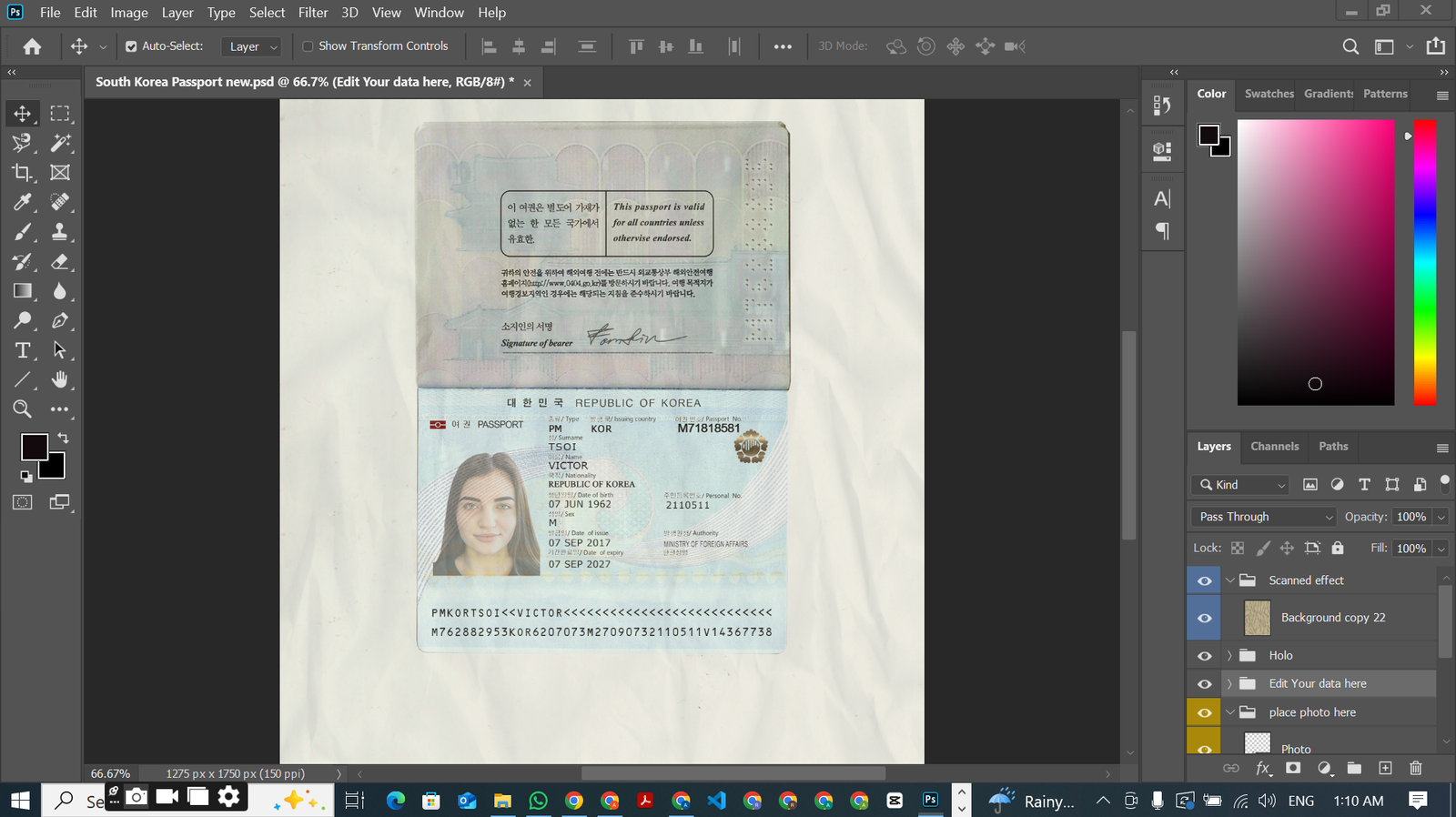Select the Move tool in the toolbox
1456x817 pixels.
click(x=22, y=114)
